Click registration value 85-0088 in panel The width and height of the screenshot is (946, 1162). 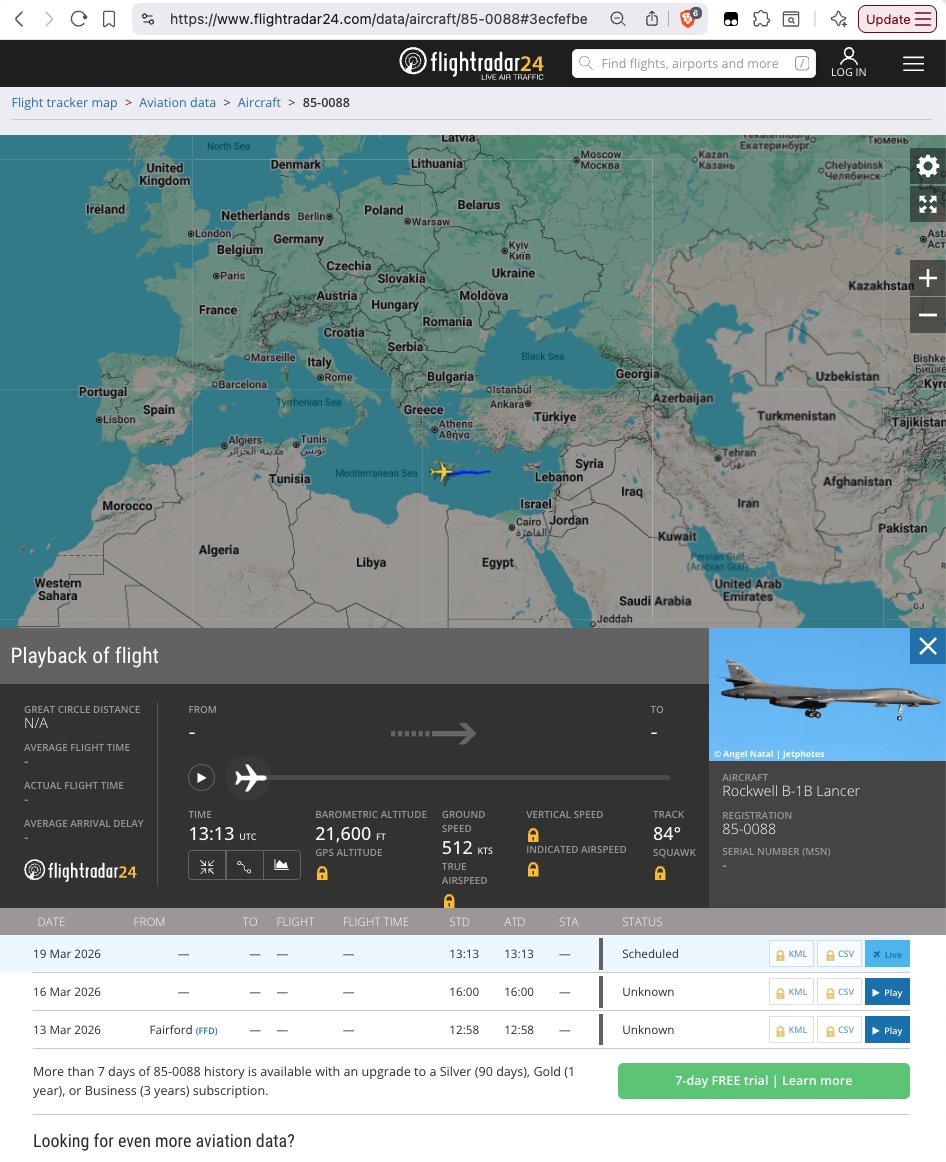749,829
